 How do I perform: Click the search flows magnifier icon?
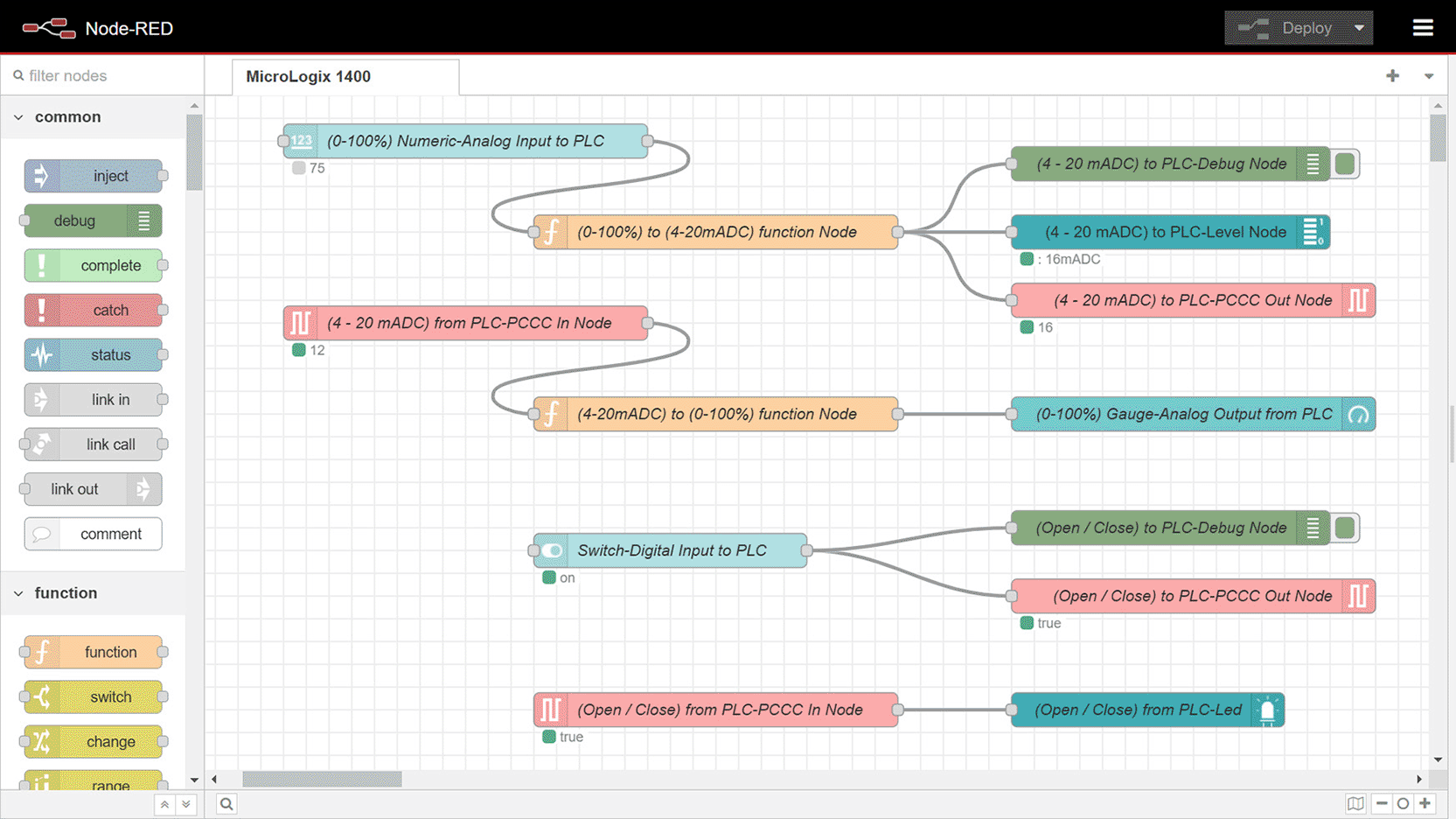(226, 804)
